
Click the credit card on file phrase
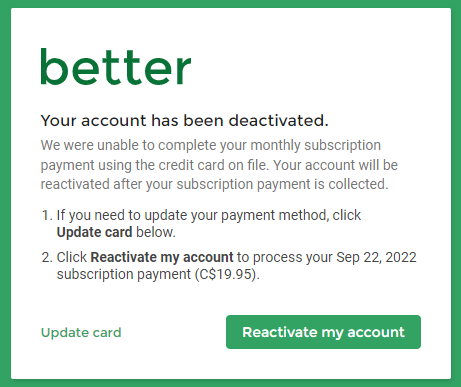pos(213,165)
